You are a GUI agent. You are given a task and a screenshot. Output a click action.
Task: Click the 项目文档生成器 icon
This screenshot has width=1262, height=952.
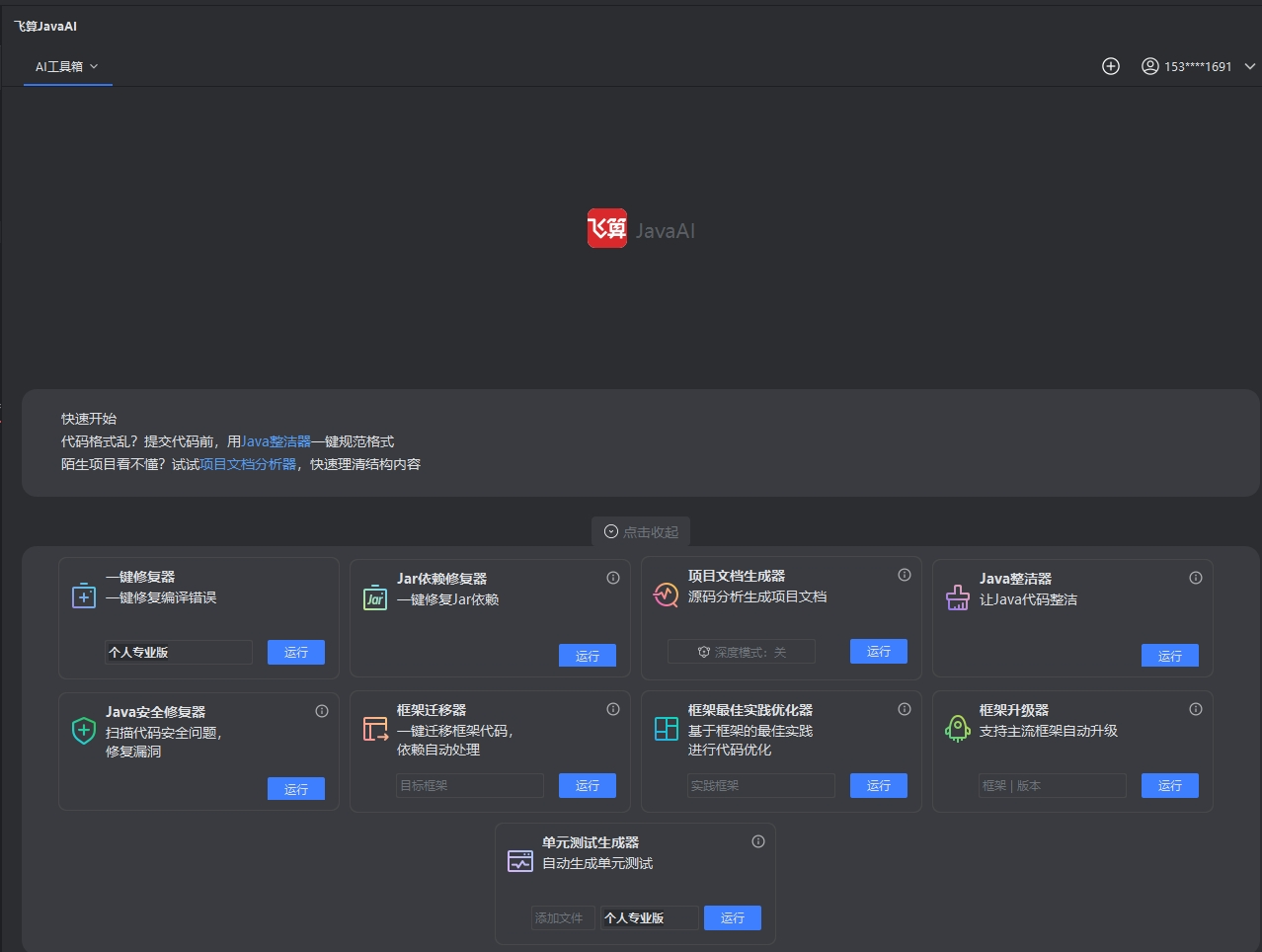tap(667, 595)
